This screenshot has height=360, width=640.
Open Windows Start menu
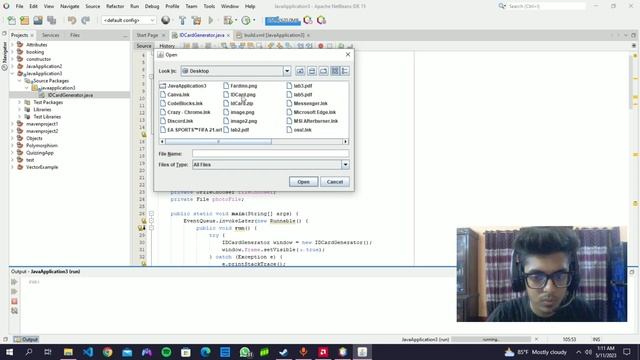(x=9, y=352)
